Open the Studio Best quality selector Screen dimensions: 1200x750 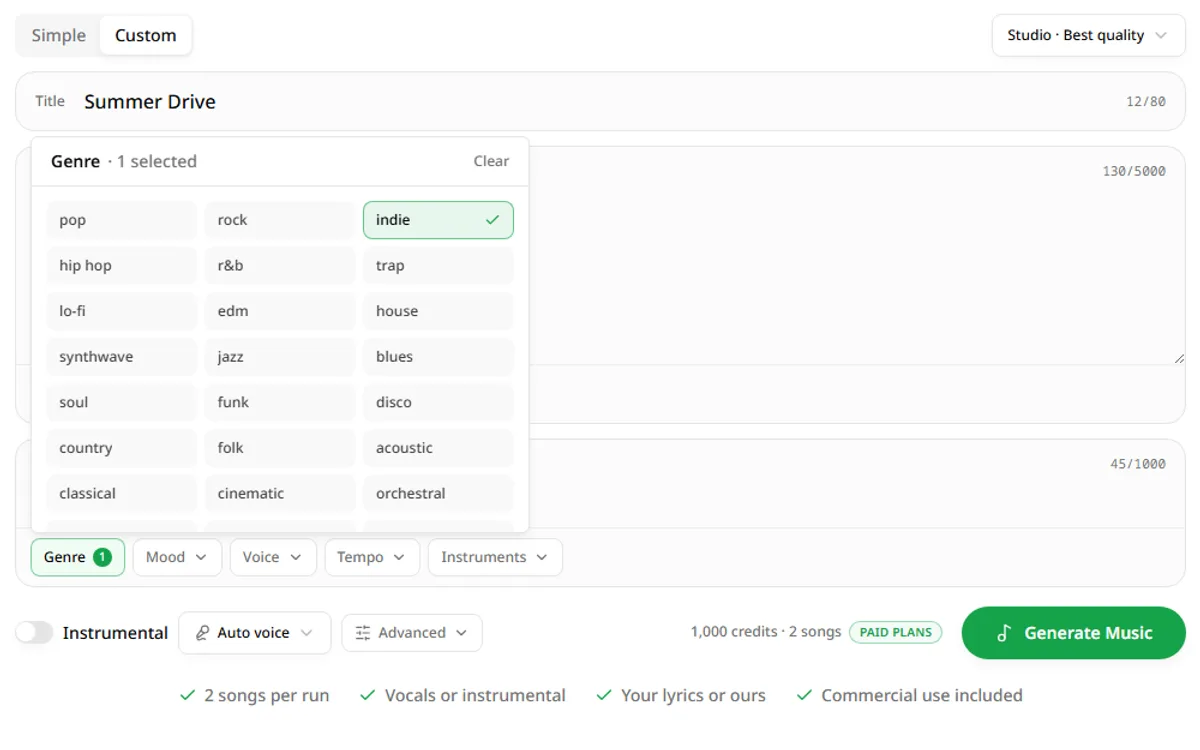coord(1088,35)
